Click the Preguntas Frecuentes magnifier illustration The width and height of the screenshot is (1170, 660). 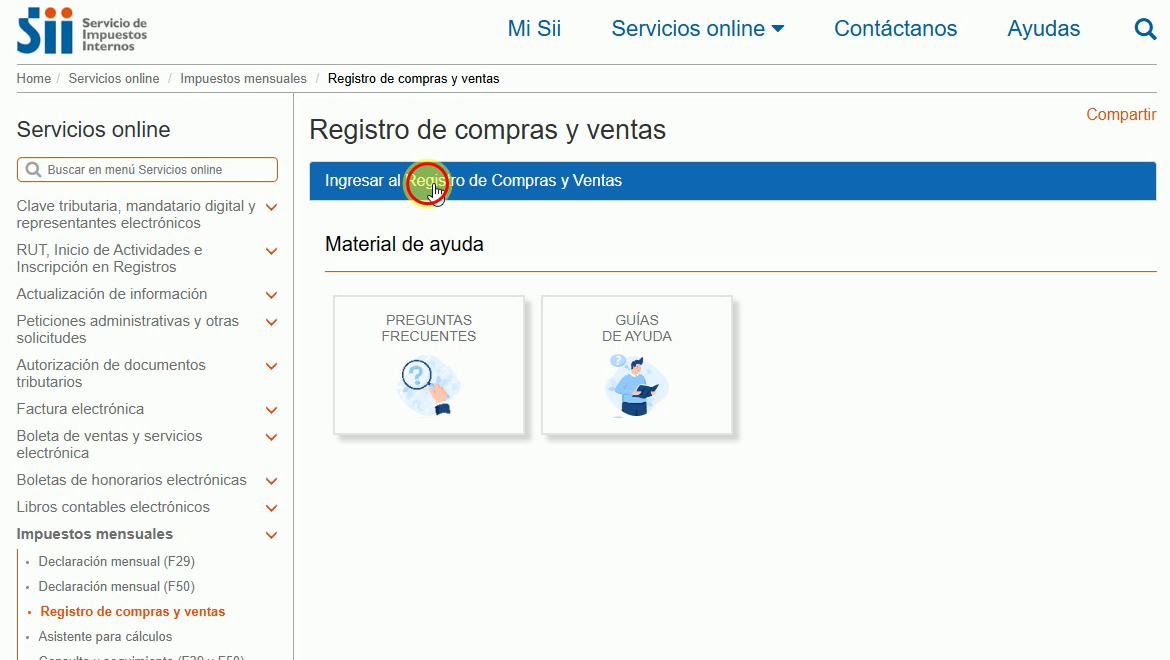429,386
